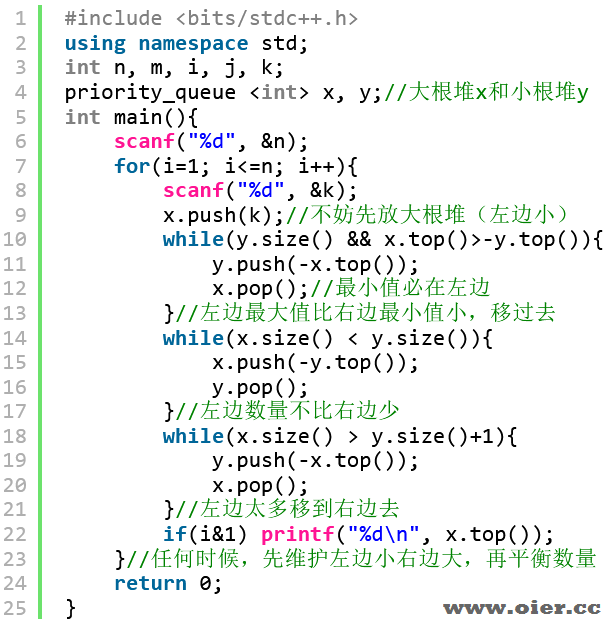The height and width of the screenshot is (622, 610).
Task: Click 'y.push(-x.top());' on line 11
Action: point(315,265)
